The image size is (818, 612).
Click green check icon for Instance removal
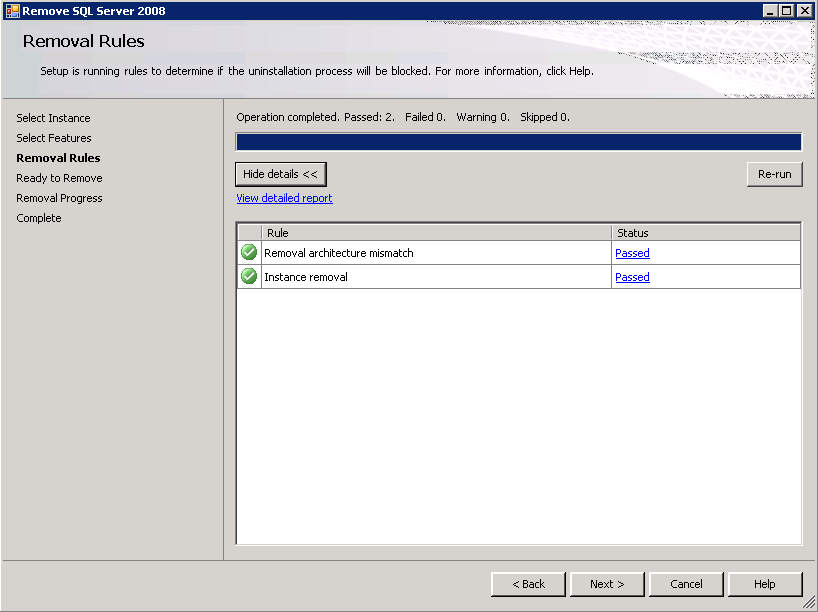pos(249,277)
